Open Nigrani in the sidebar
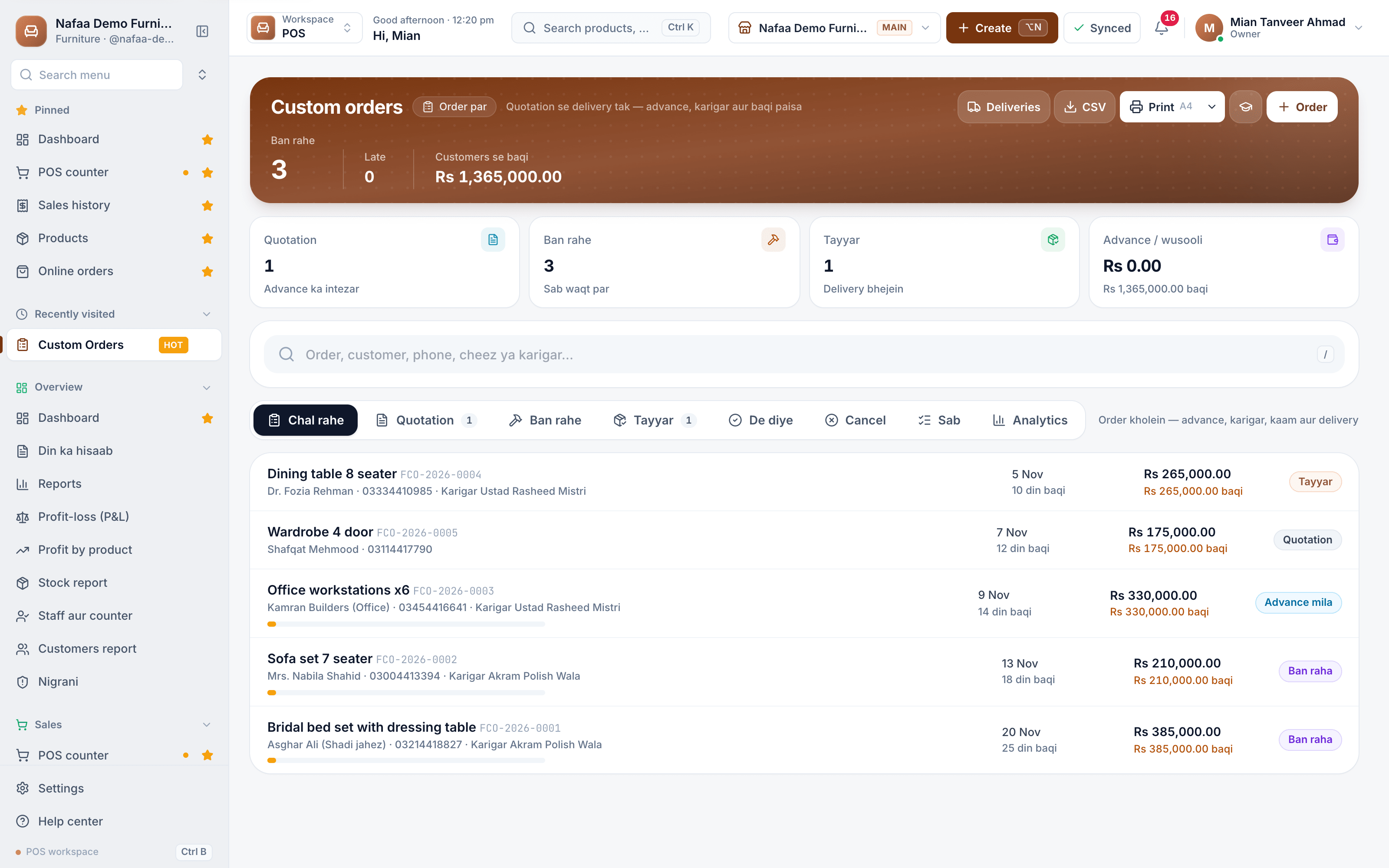The height and width of the screenshot is (868, 1389). tap(114, 681)
